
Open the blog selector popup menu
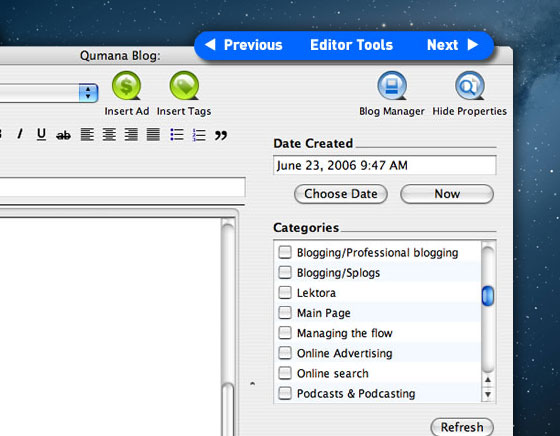(x=49, y=93)
